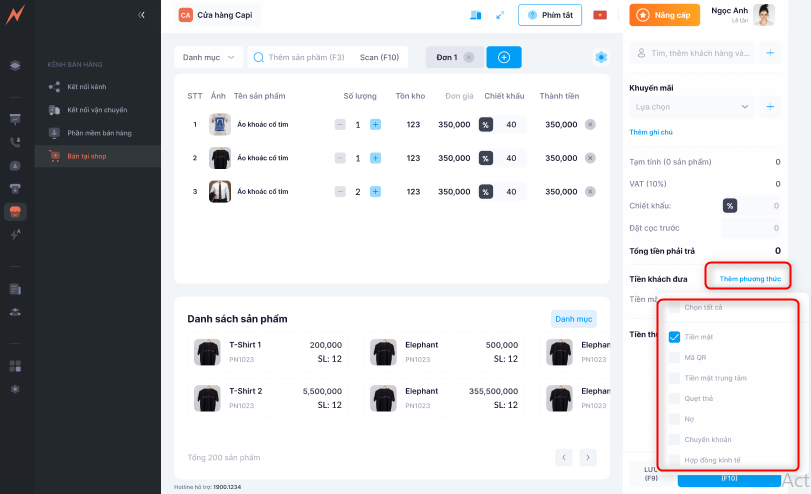Click the settings gear above order table
Screen dimensions: 811x494
click(x=601, y=57)
